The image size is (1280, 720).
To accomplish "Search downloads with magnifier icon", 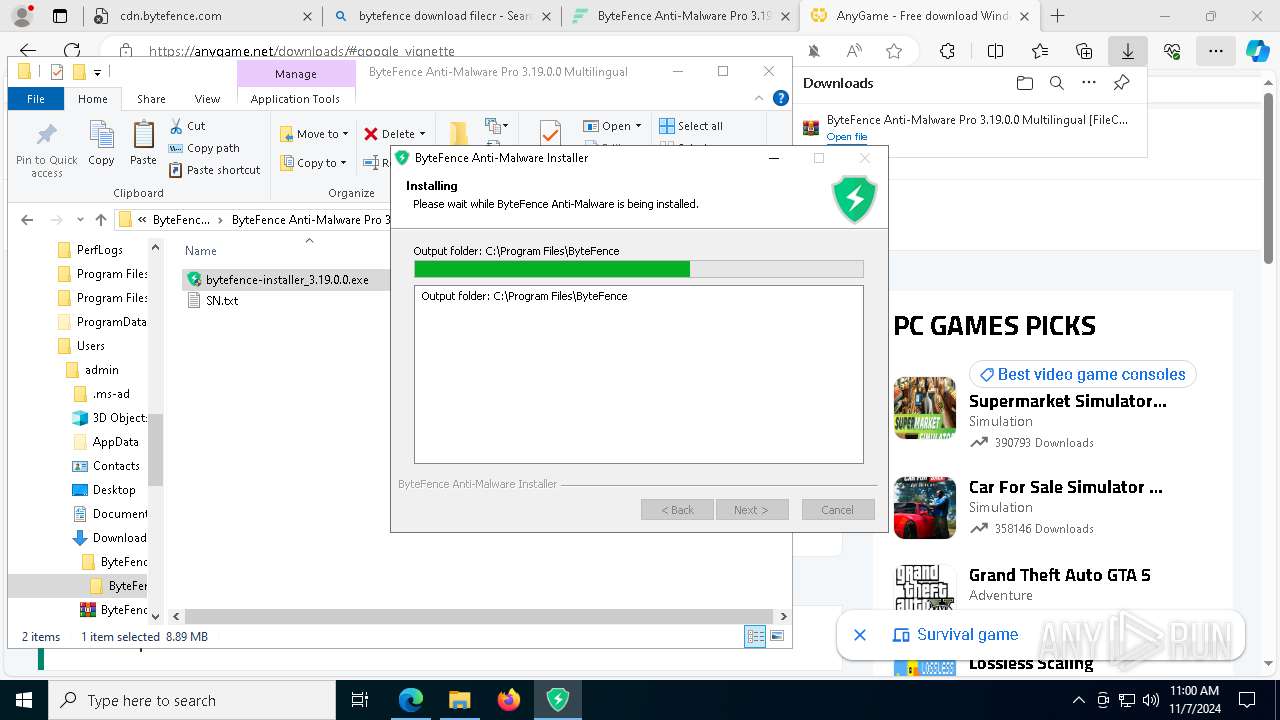I will 1056,83.
